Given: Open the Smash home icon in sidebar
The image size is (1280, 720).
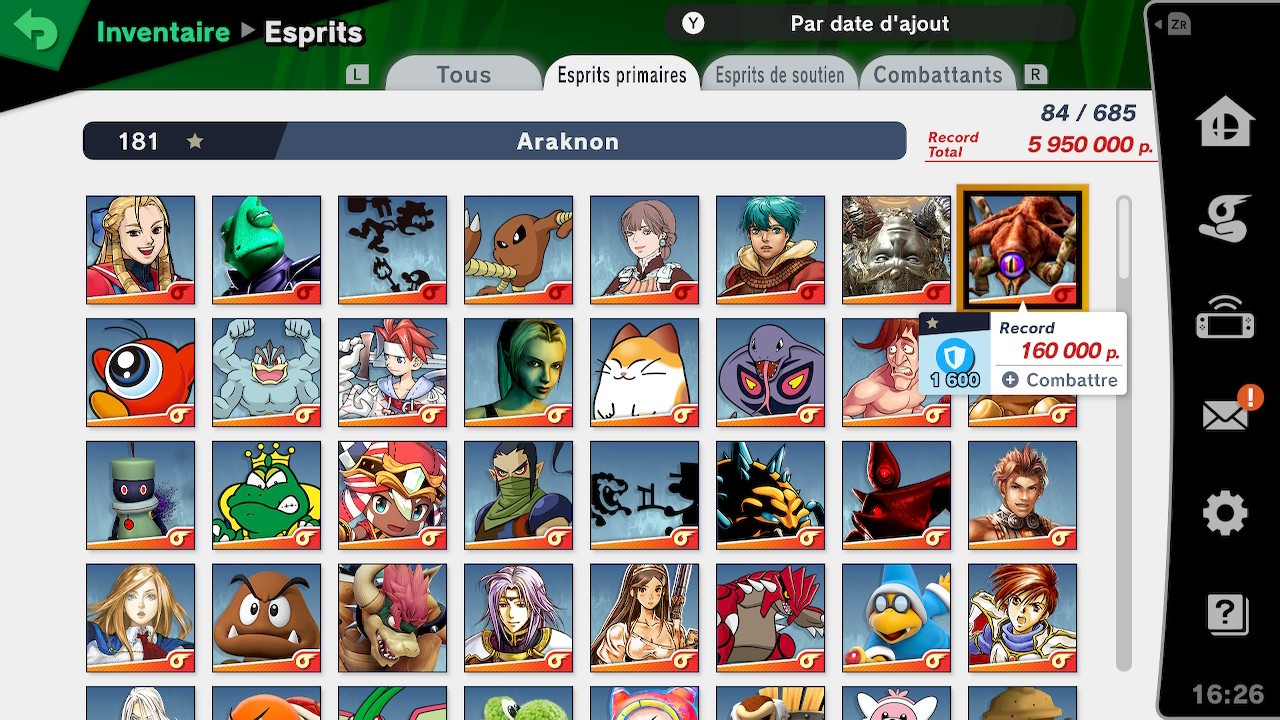Looking at the screenshot, I should (1225, 123).
